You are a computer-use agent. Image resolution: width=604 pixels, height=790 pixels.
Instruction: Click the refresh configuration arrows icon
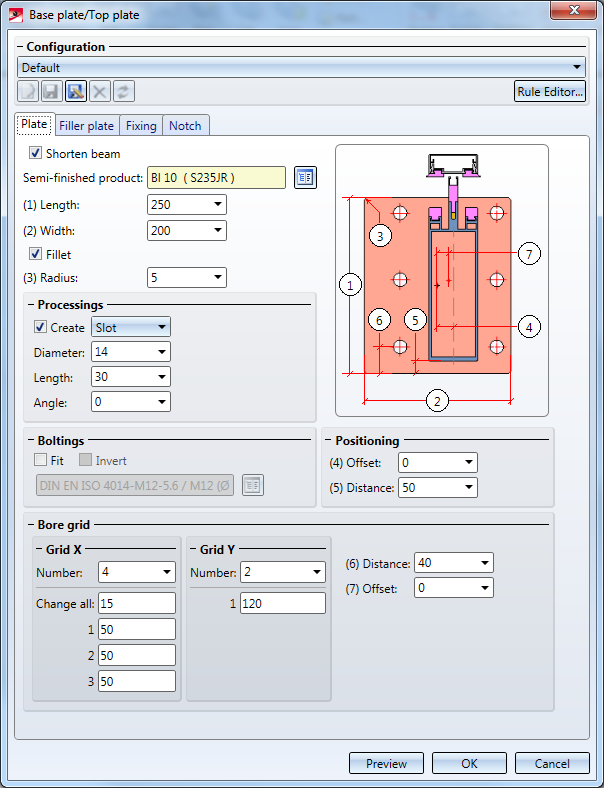point(124,92)
